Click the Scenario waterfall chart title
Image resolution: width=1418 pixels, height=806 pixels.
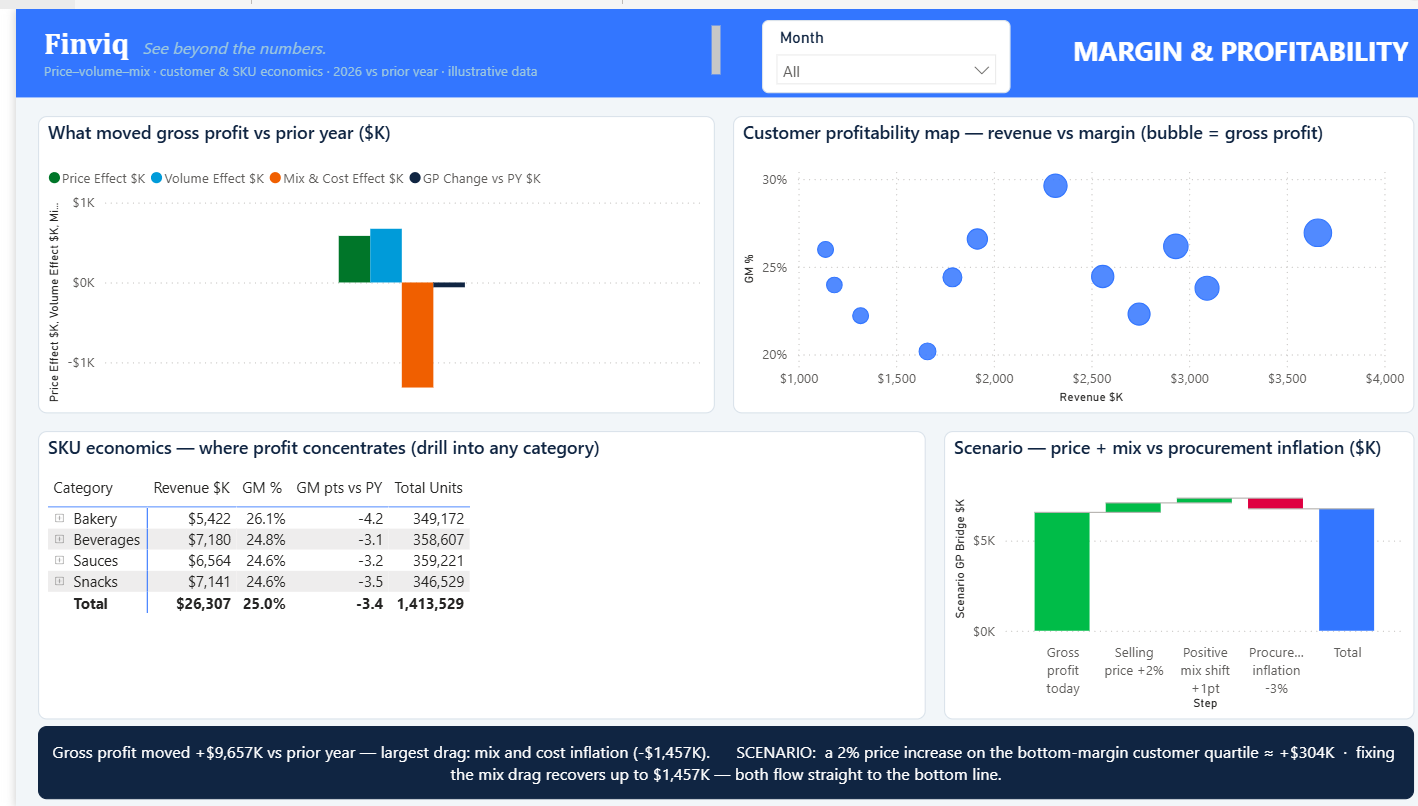(1167, 448)
